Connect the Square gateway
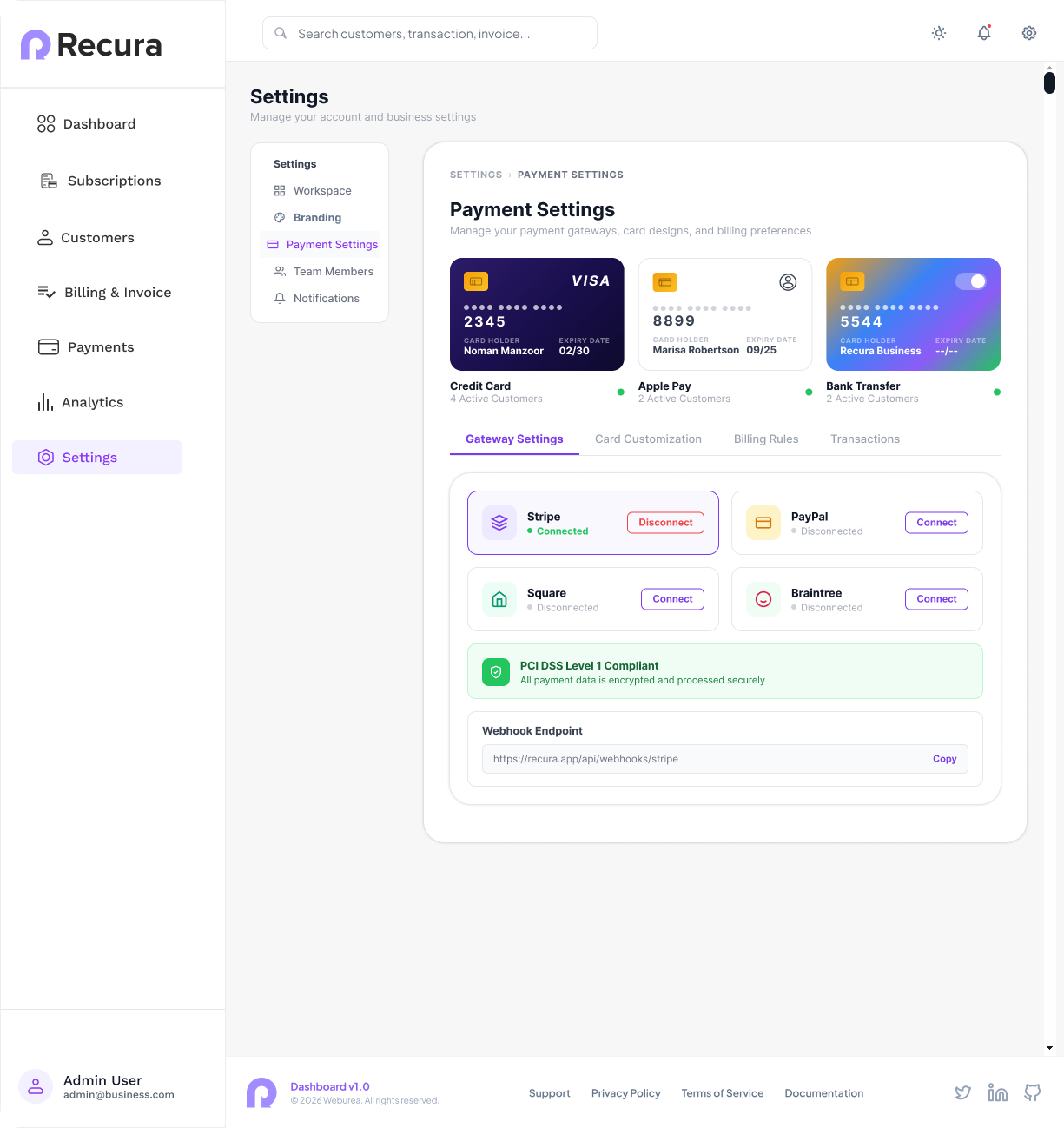Image resolution: width=1064 pixels, height=1128 pixels. [672, 599]
